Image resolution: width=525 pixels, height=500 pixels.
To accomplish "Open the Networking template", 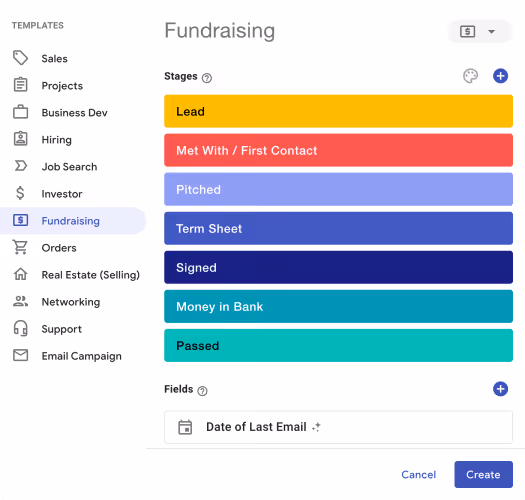I will click(73, 302).
